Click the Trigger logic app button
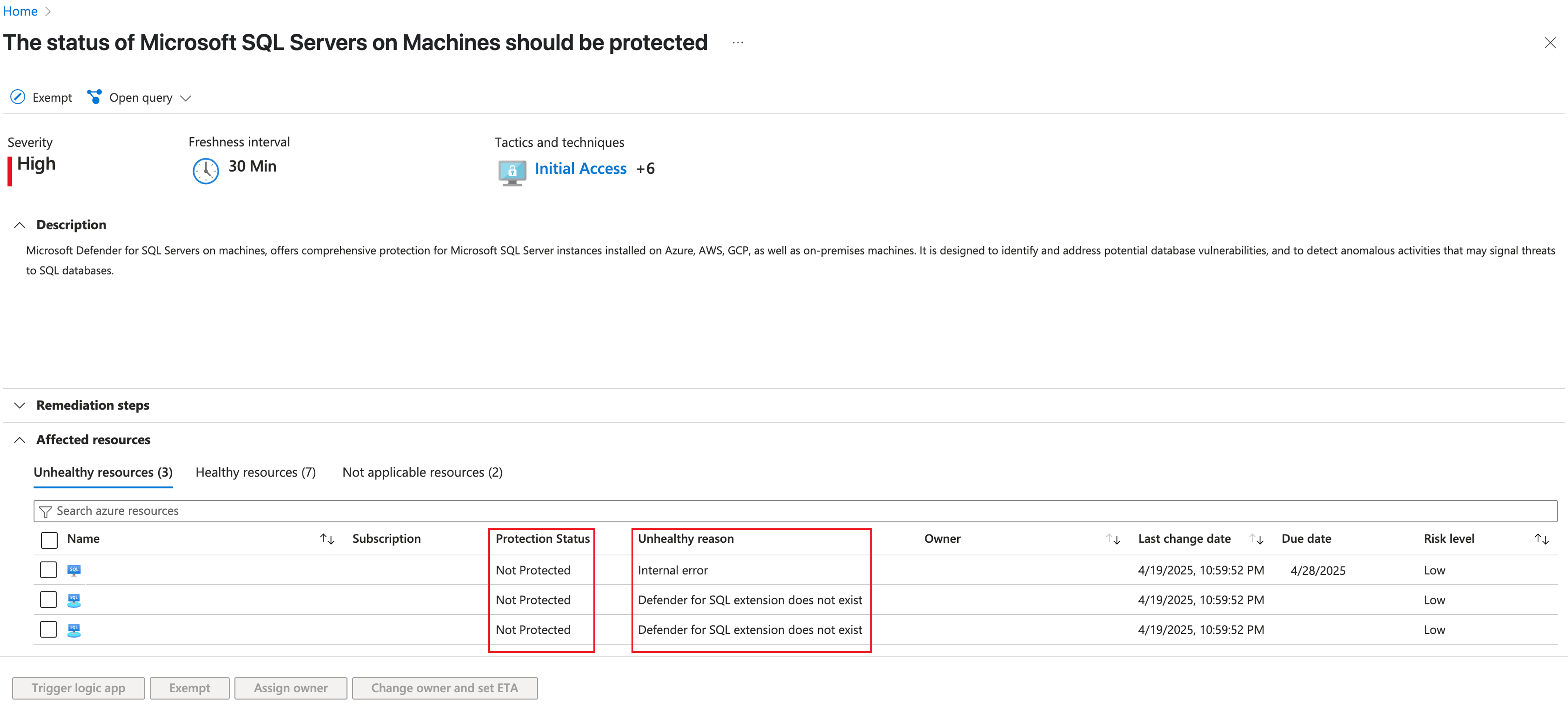The image size is (1568, 711). 78,688
